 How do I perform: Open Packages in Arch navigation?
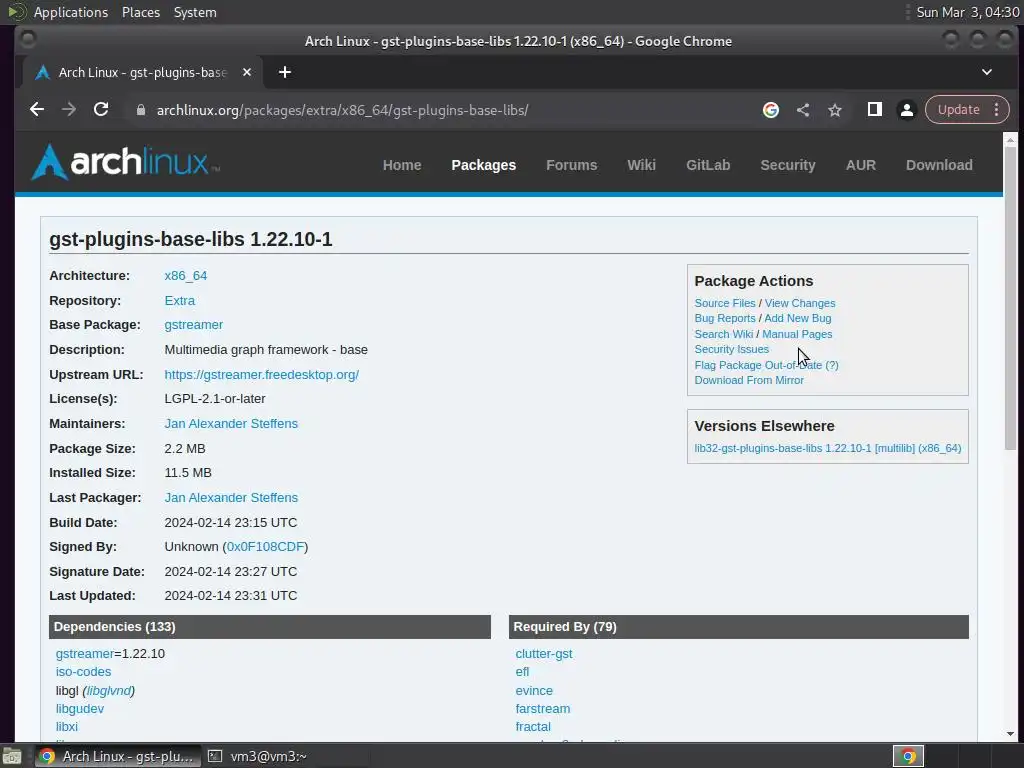point(483,165)
